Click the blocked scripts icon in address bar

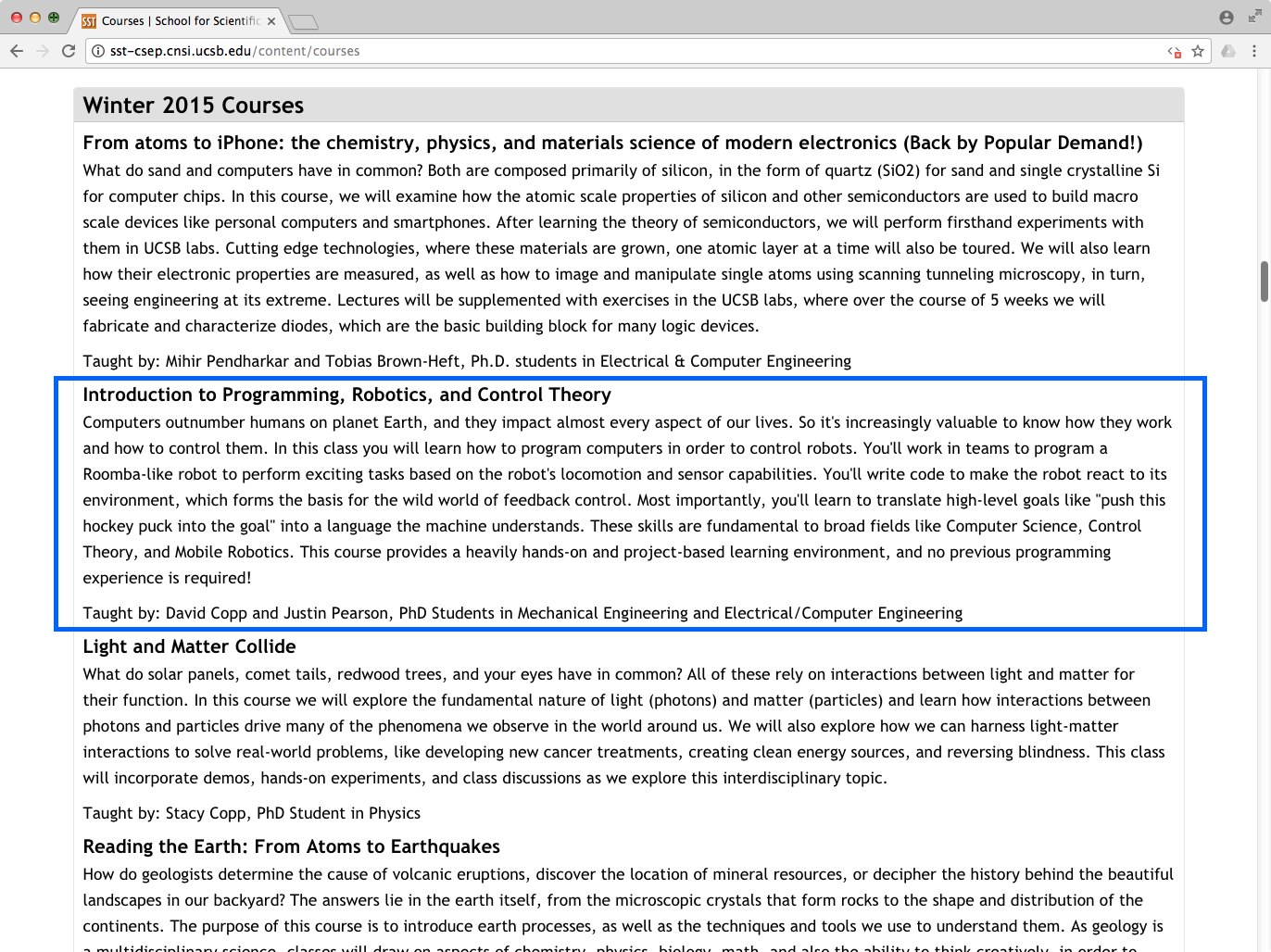click(x=1175, y=52)
